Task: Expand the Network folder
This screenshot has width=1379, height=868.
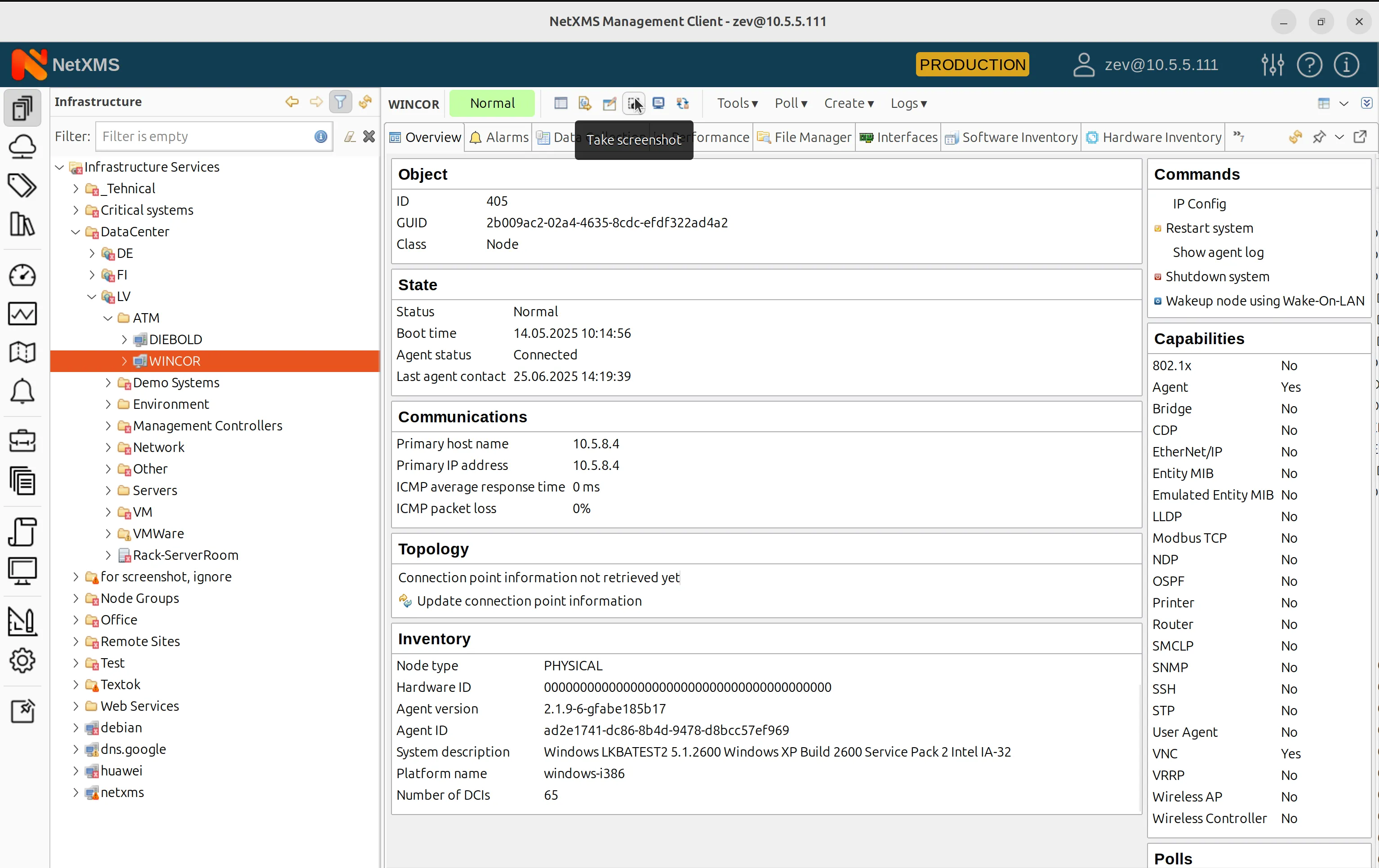Action: tap(108, 447)
